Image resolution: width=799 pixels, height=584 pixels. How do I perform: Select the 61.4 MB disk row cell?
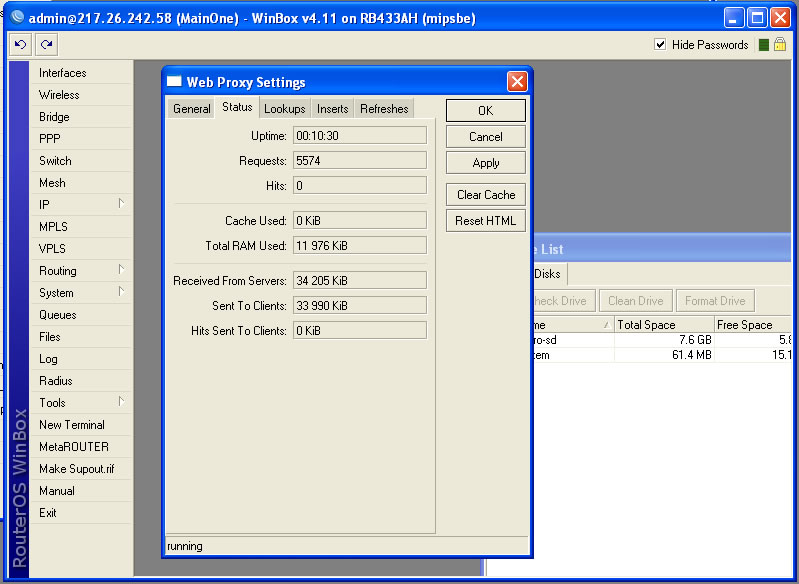(664, 355)
